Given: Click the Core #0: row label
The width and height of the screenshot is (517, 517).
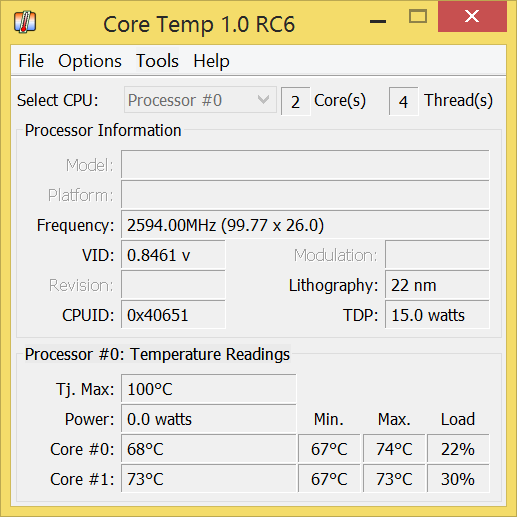Looking at the screenshot, I should click(x=82, y=449).
